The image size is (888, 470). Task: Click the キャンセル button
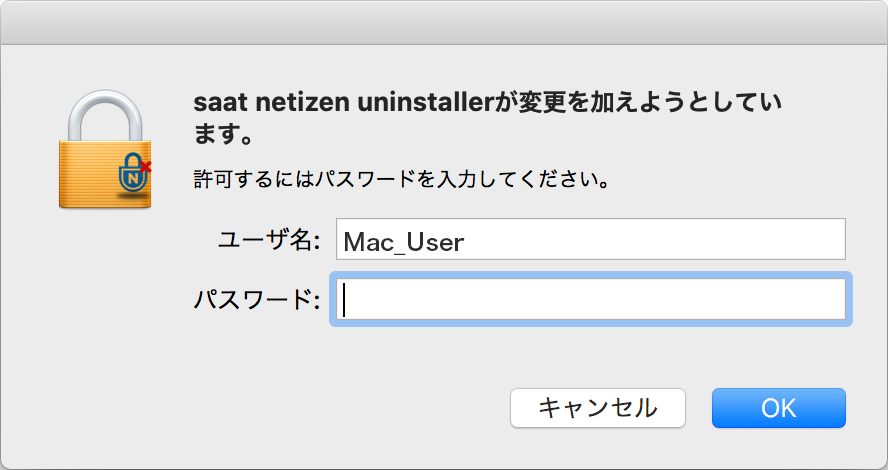[597, 408]
